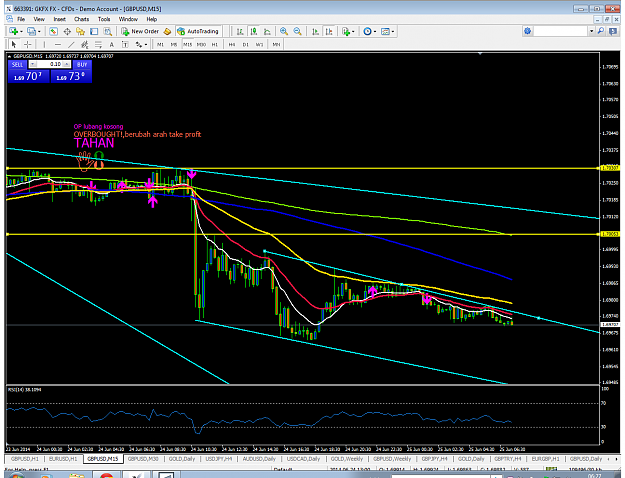Click the SELL one-click trading button

coord(17,65)
